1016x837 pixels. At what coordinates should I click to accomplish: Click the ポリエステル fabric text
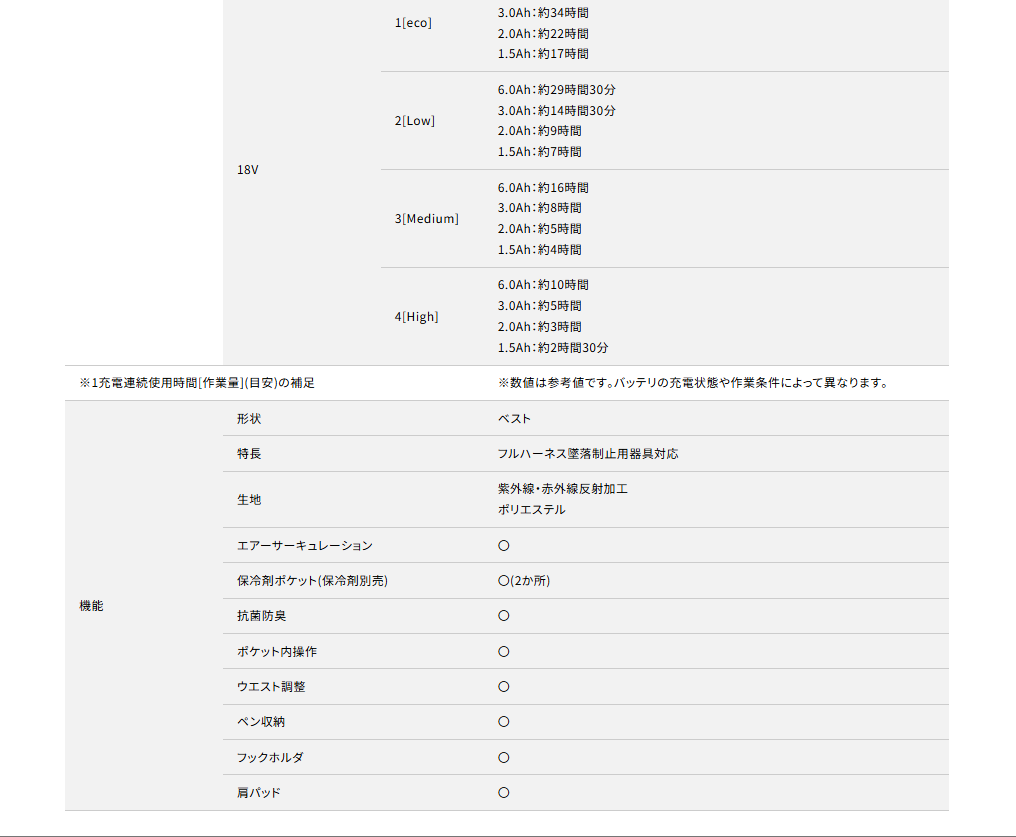coord(531,510)
